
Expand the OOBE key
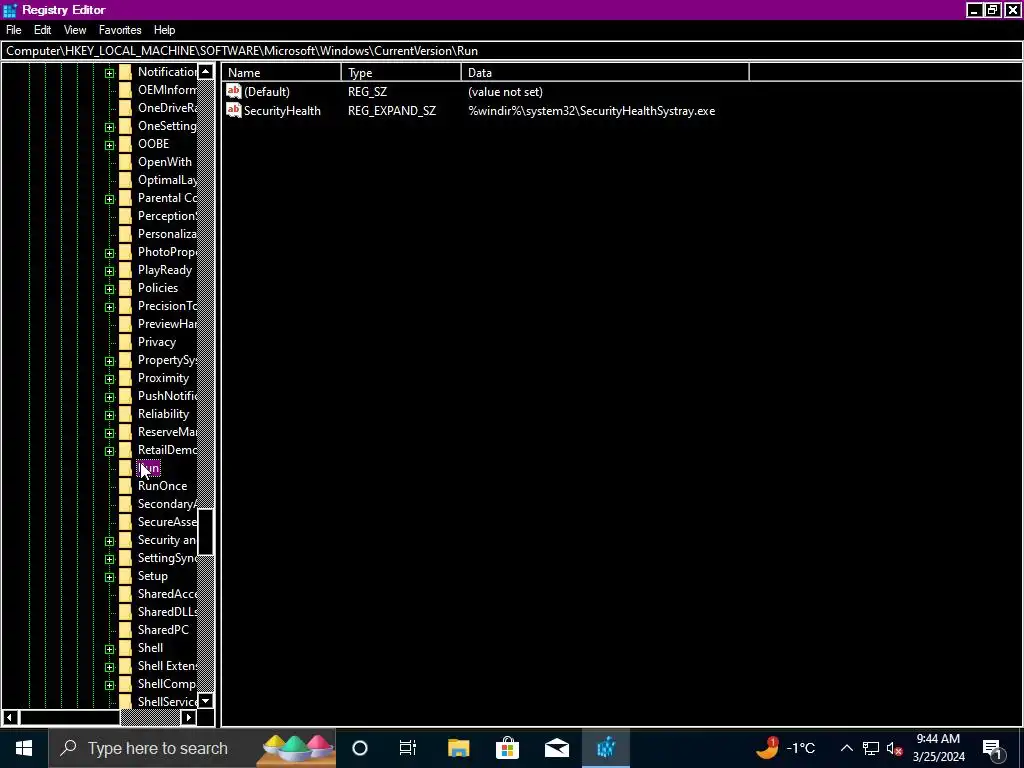(x=110, y=144)
